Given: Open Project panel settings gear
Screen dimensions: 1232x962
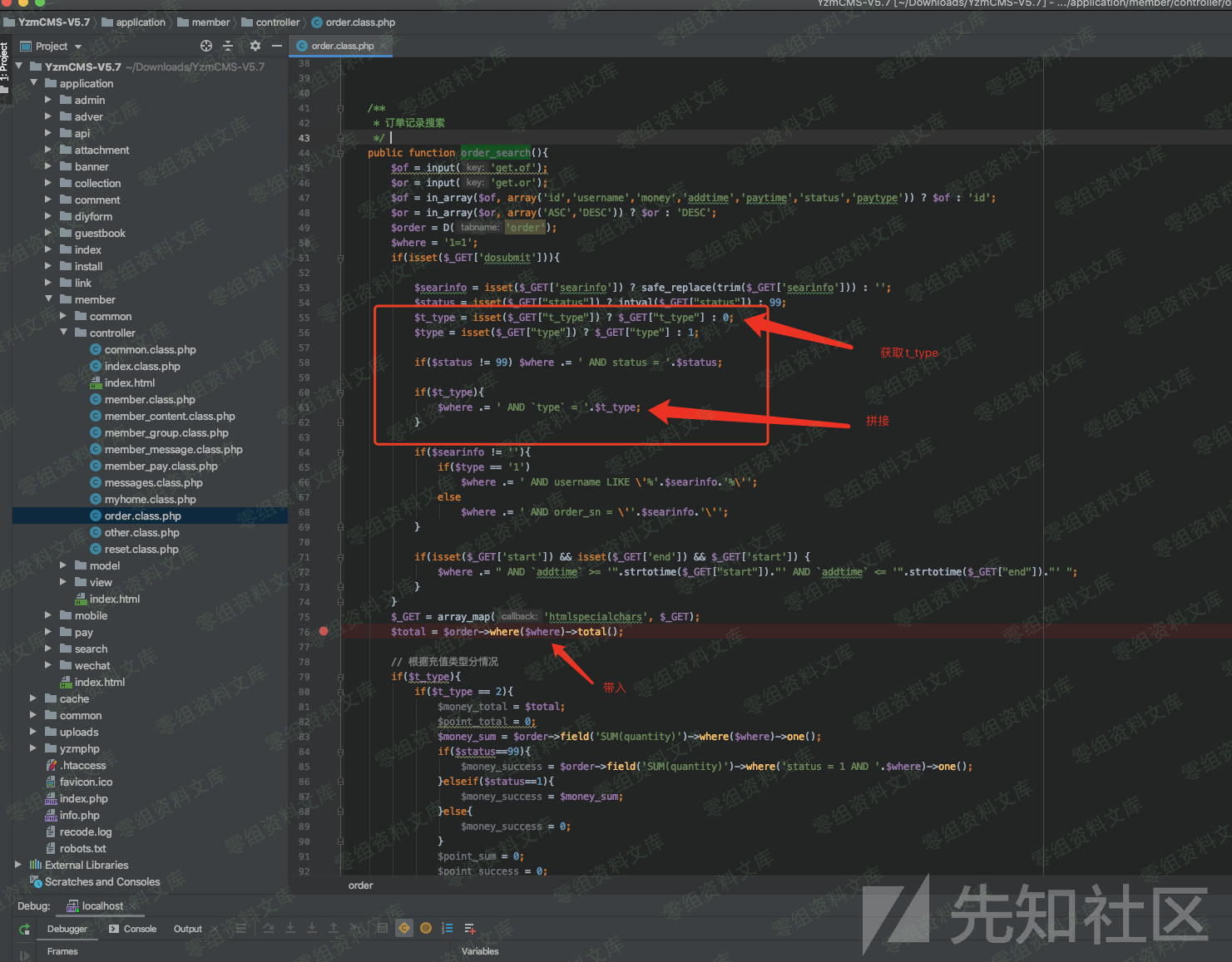Looking at the screenshot, I should point(255,46).
